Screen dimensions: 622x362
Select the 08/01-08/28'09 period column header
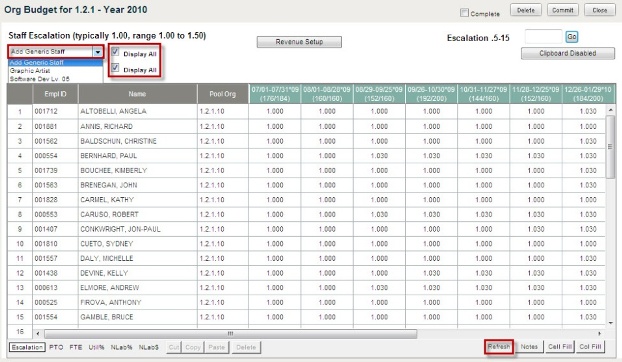point(327,94)
